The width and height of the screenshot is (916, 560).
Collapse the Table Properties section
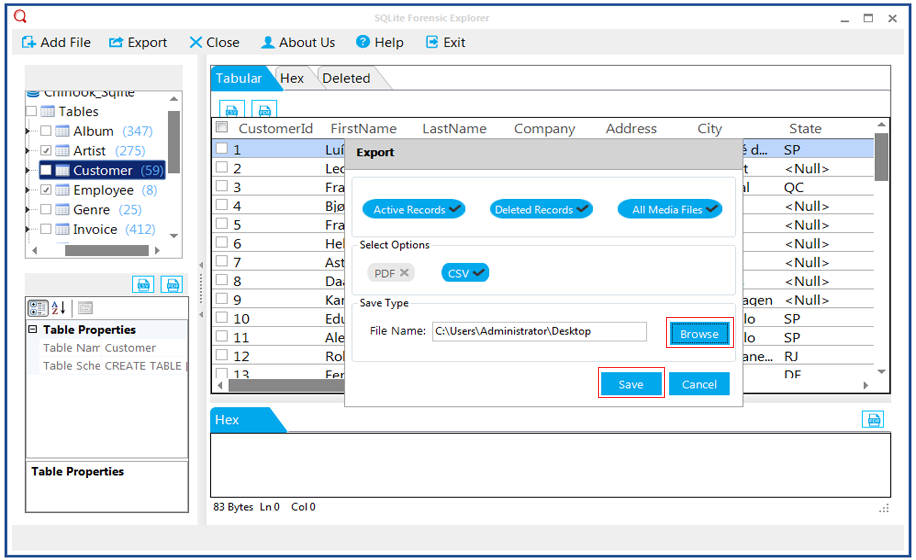(33, 329)
